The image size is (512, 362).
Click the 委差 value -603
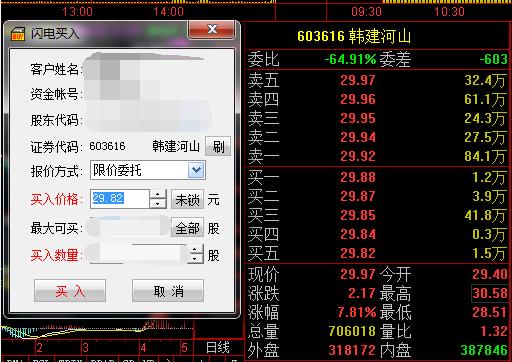pyautogui.click(x=493, y=59)
